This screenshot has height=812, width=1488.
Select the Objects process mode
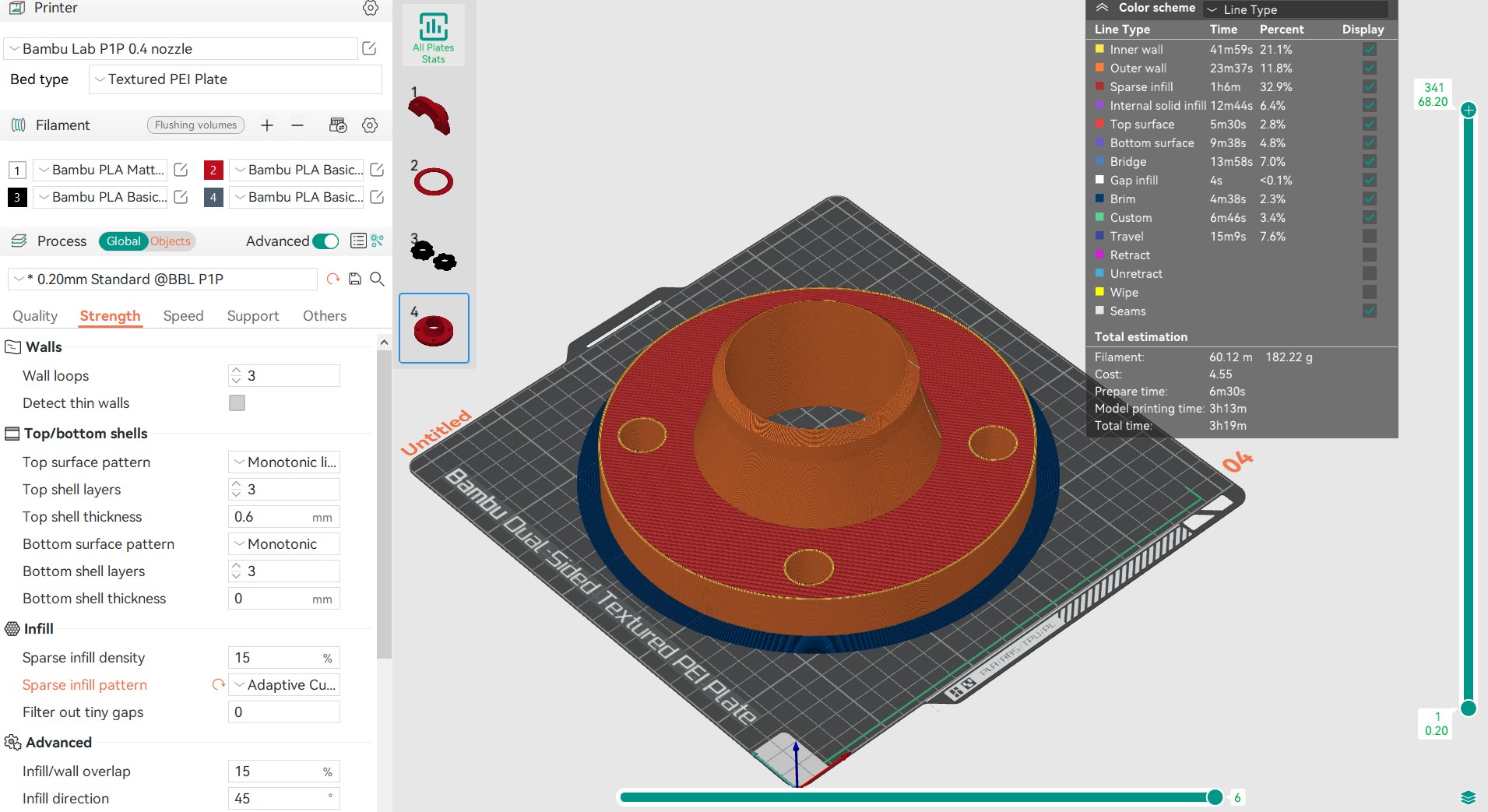[171, 241]
